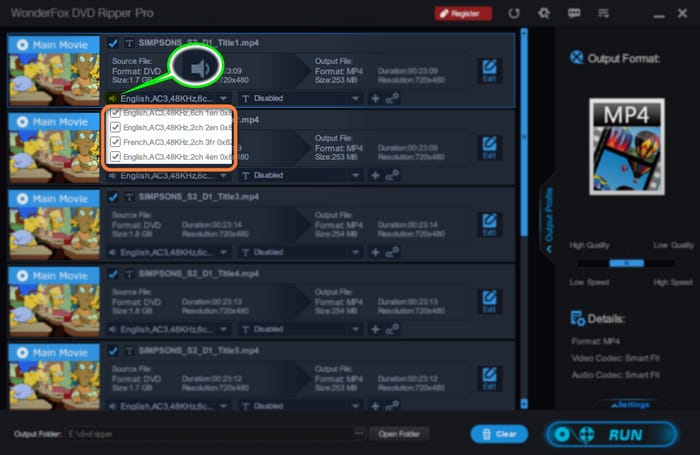700x455 pixels.
Task: Toggle checkbox for SIMPSONS_S2_D1_Title1.mp4
Action: tap(113, 43)
